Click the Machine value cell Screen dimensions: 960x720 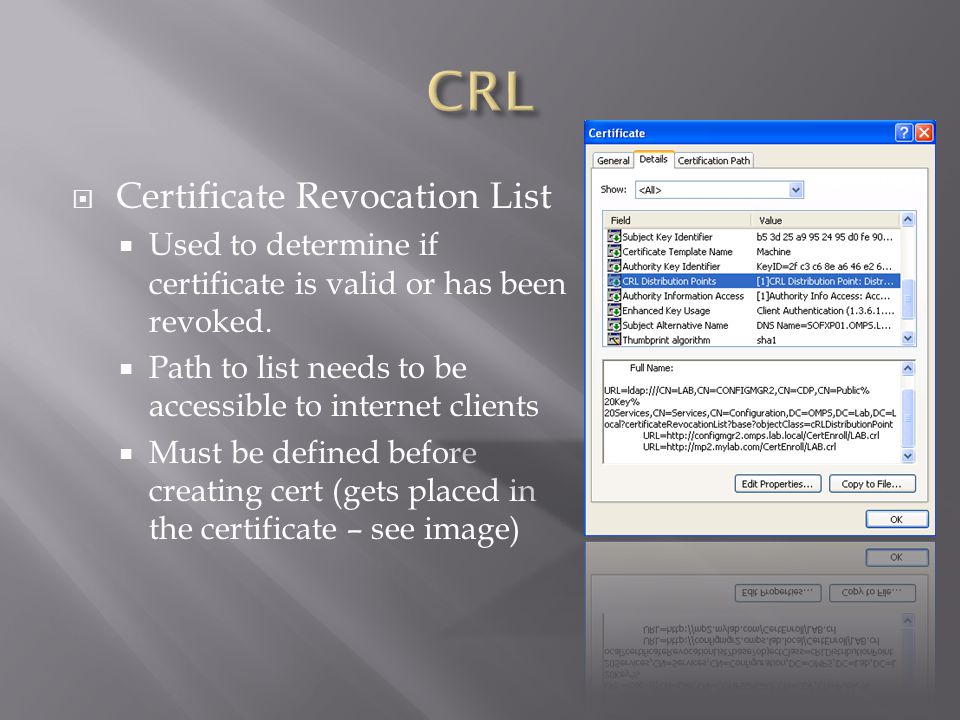click(x=773, y=252)
